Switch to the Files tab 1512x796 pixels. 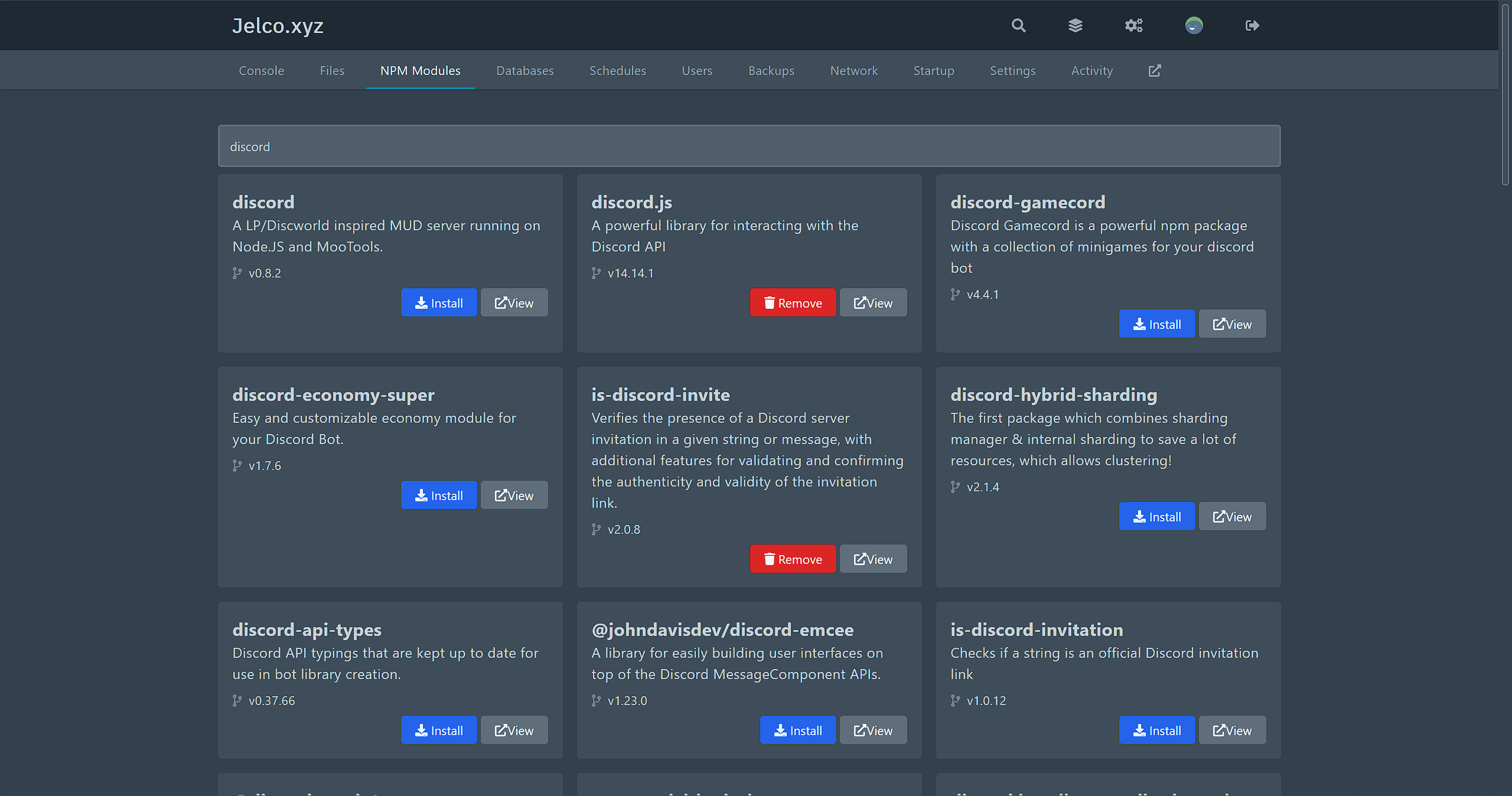click(x=332, y=70)
